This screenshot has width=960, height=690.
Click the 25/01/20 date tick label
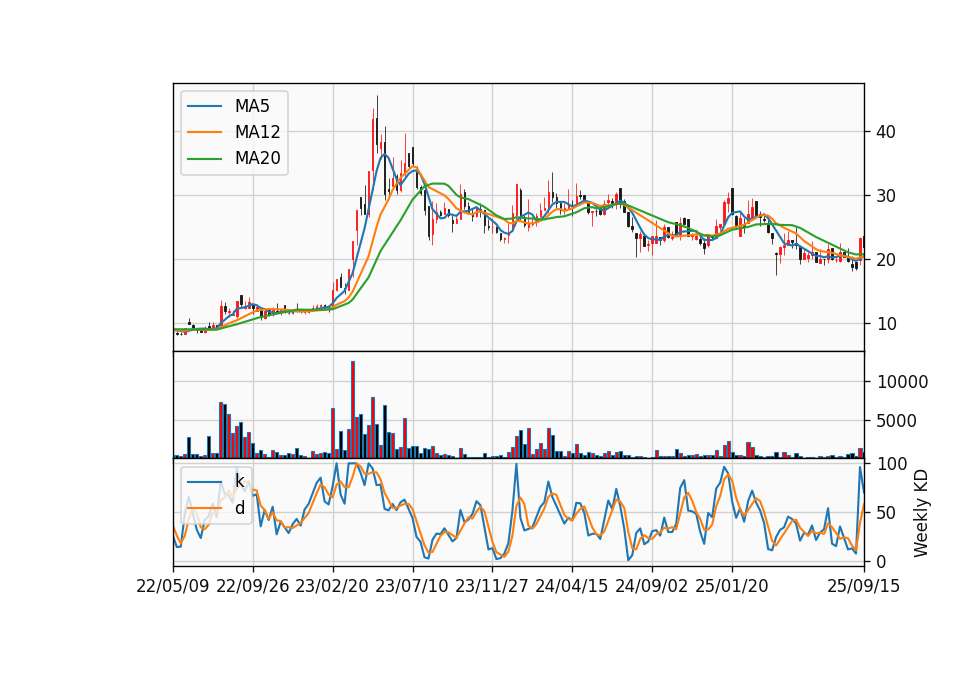coord(732,586)
